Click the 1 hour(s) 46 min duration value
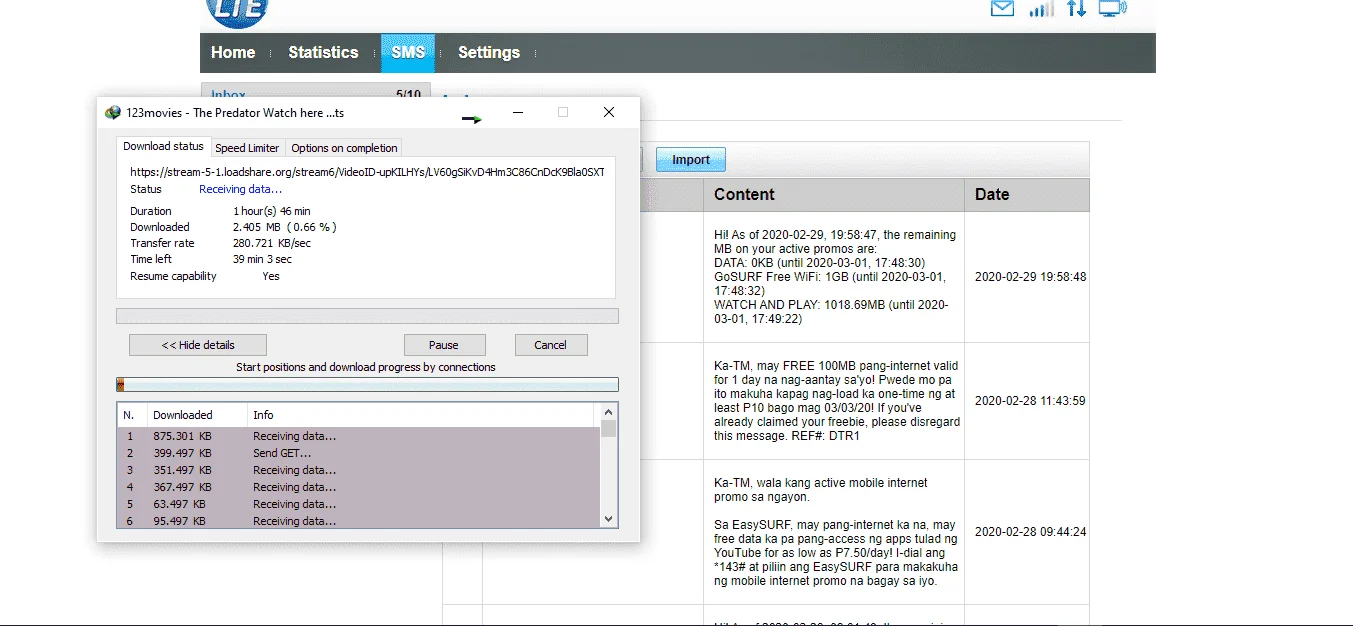Viewport: 1353px width, 626px height. pyautogui.click(x=272, y=211)
